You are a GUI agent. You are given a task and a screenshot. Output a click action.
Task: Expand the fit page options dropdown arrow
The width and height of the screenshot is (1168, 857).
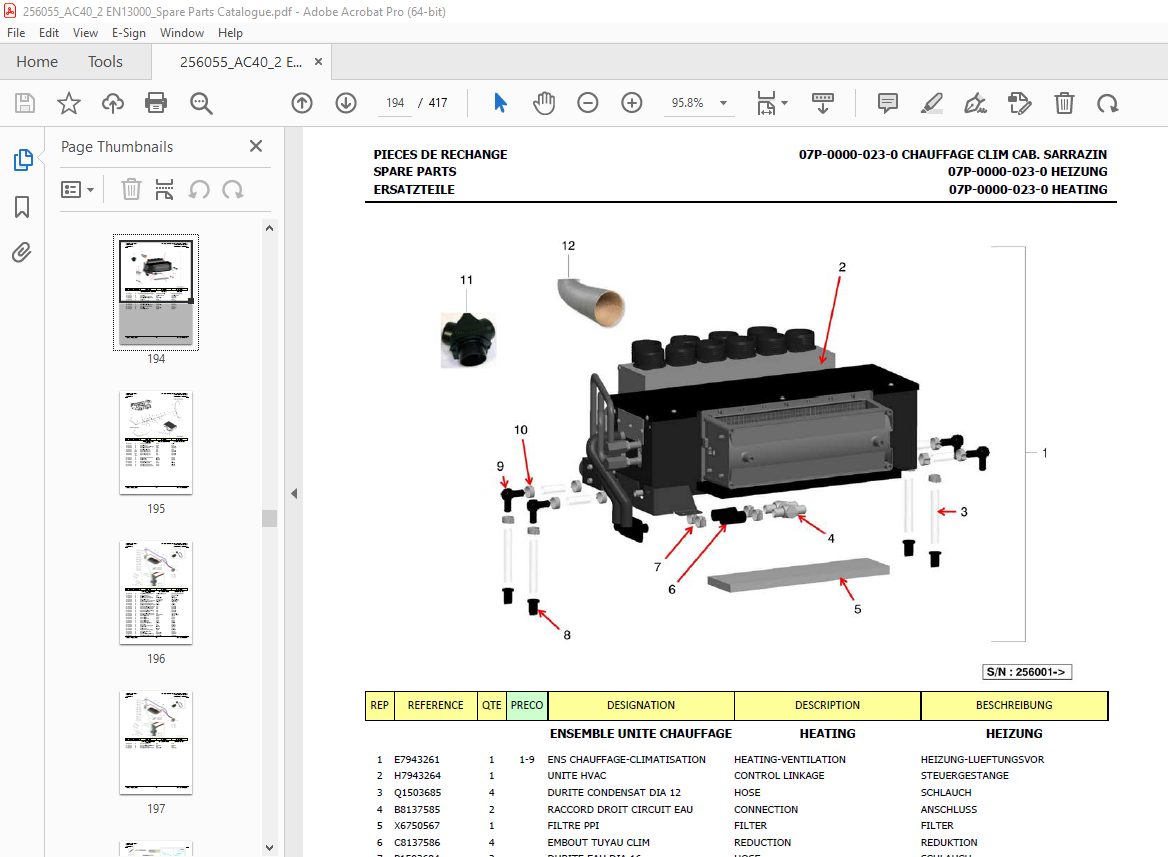pyautogui.click(x=784, y=103)
